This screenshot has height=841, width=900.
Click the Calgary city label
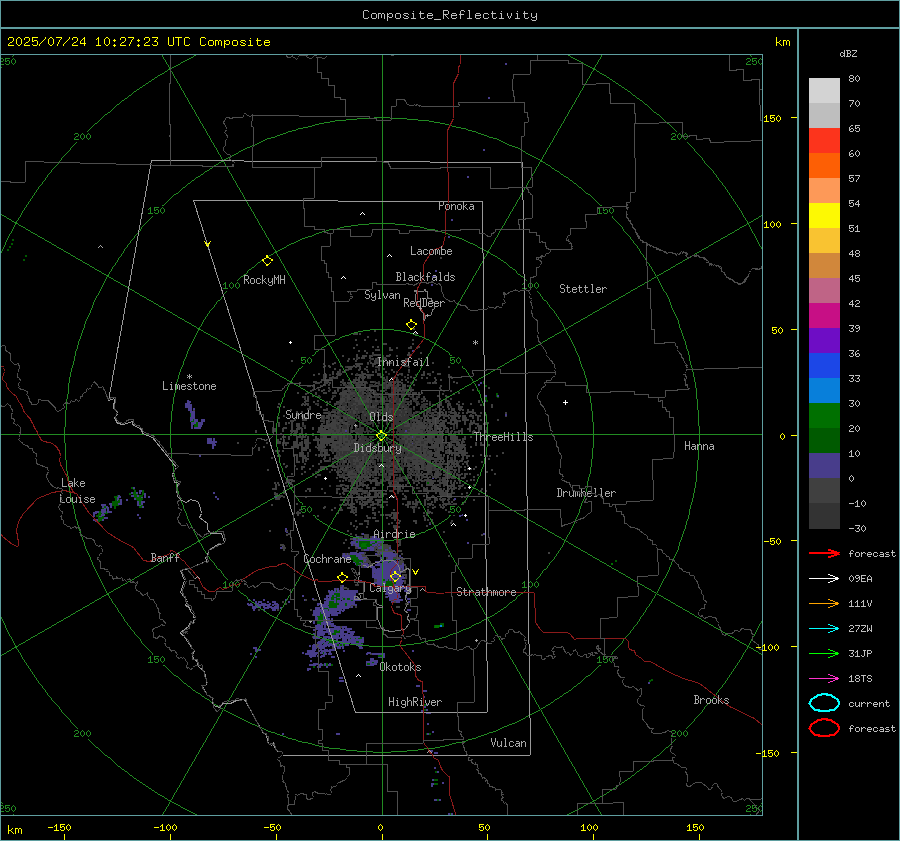pyautogui.click(x=390, y=588)
